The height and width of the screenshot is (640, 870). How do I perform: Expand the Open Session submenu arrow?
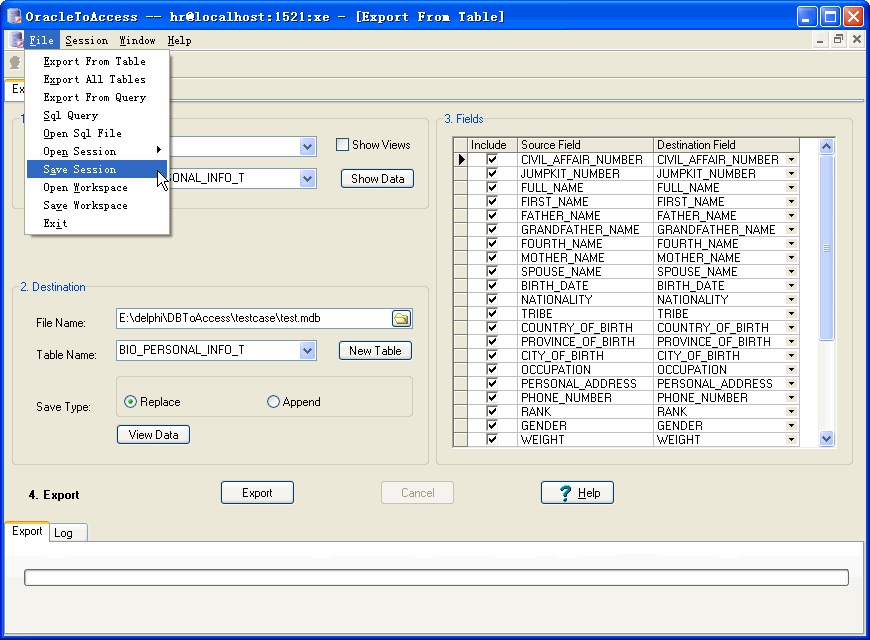(x=159, y=150)
